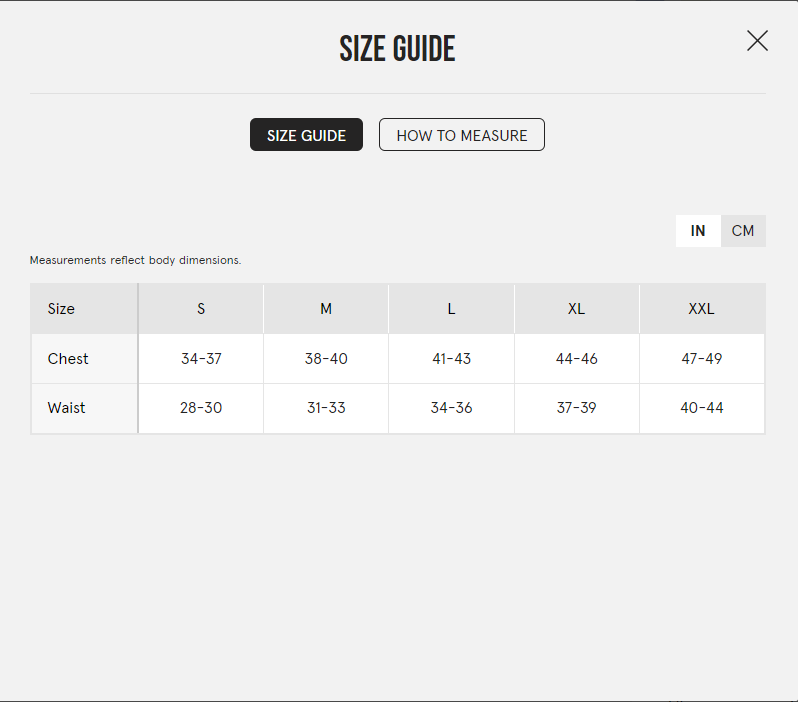Click the M size column header

click(x=326, y=309)
